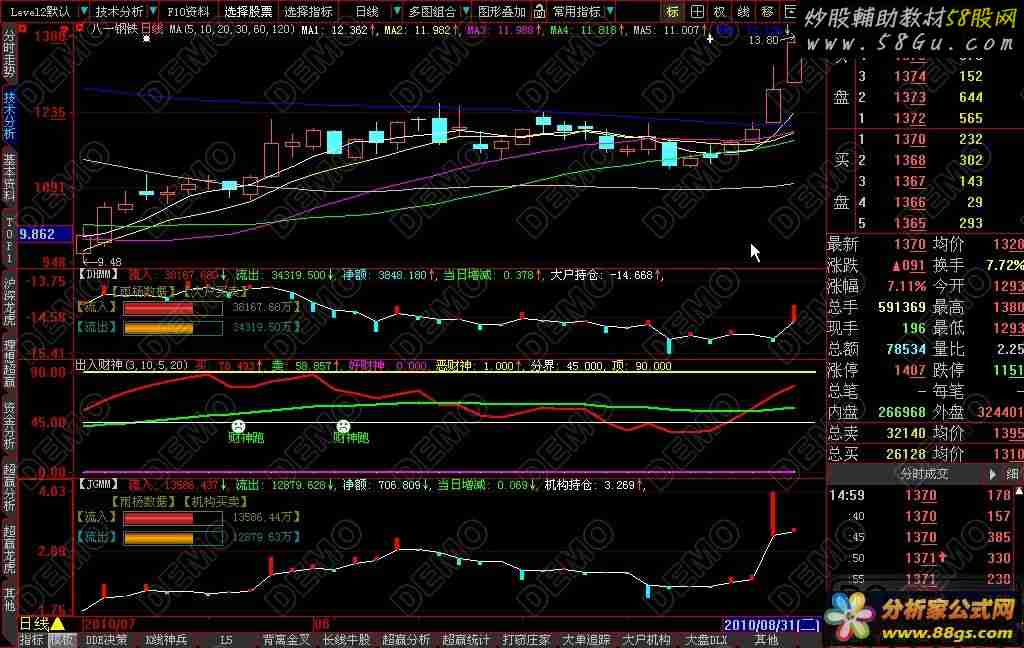This screenshot has width=1024, height=648.
Task: Click the top toolbar 技术分析 label
Action: [119, 12]
